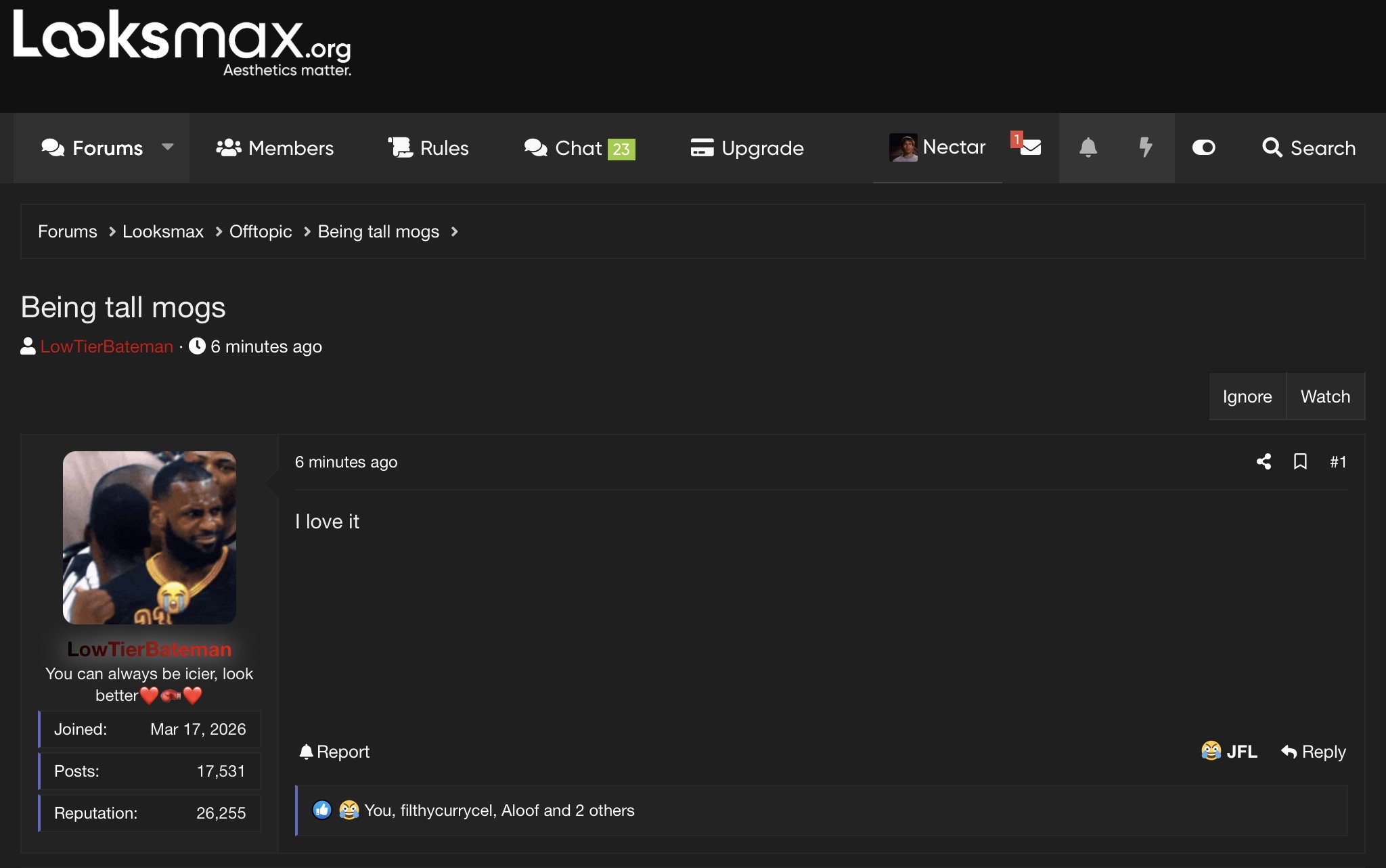Click the Joined date Mar 17, 2026
The image size is (1386, 868).
tap(198, 729)
